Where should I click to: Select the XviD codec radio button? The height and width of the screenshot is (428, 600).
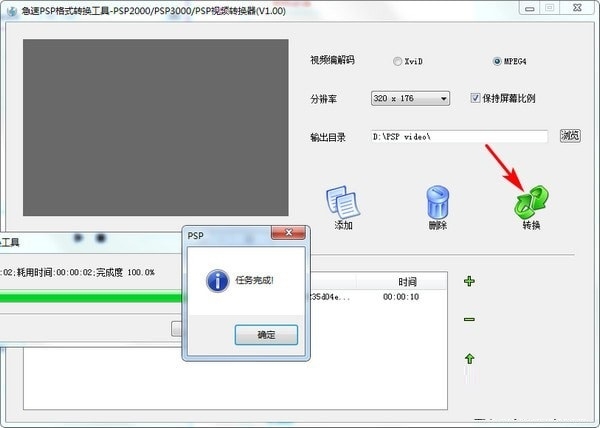tap(397, 61)
